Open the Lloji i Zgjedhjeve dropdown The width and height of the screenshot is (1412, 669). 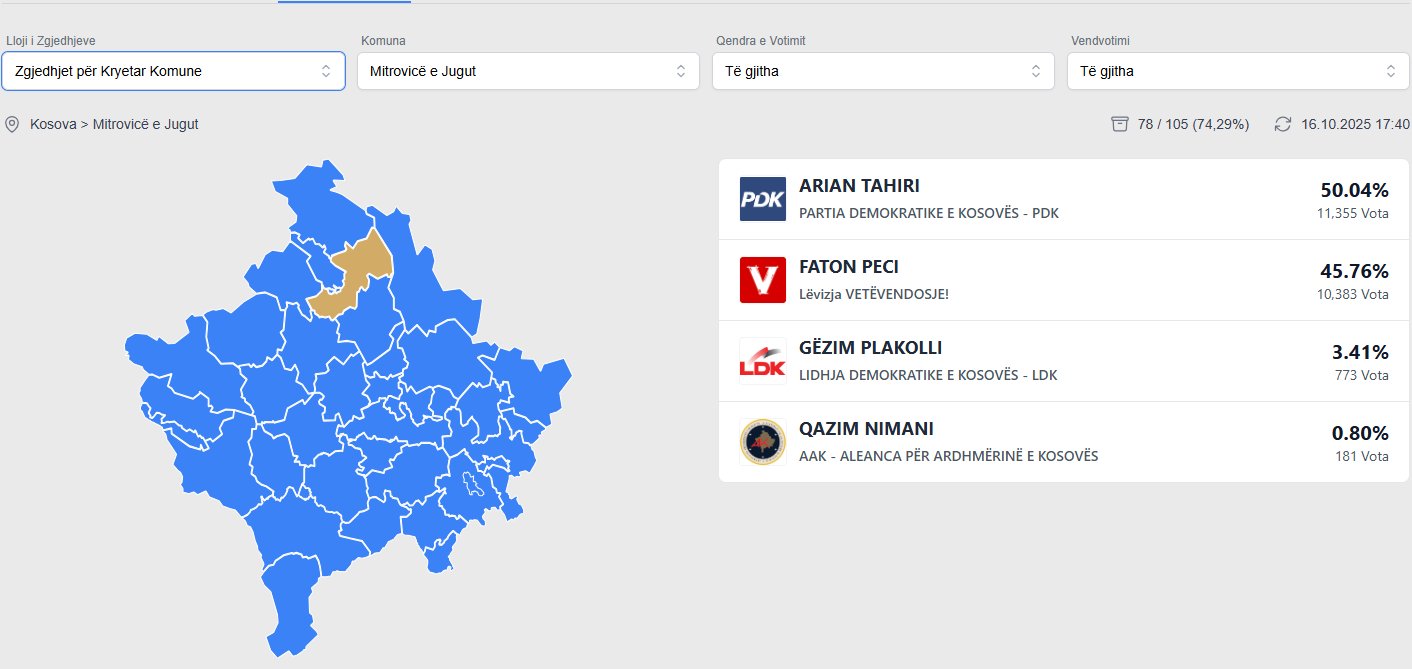coord(173,71)
